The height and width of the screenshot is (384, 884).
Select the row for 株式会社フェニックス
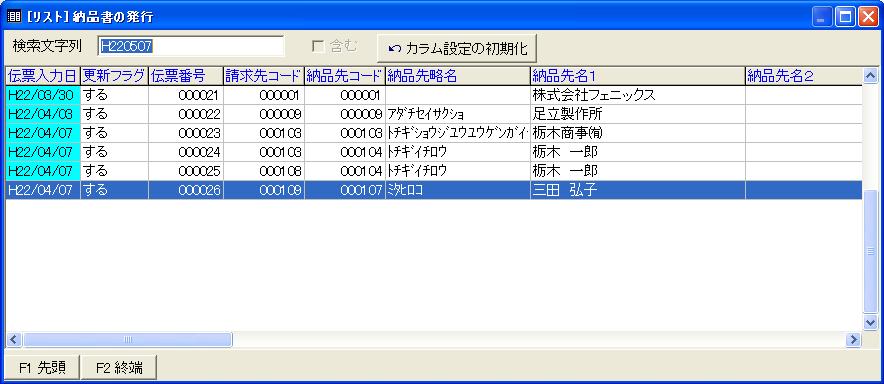pyautogui.click(x=434, y=95)
